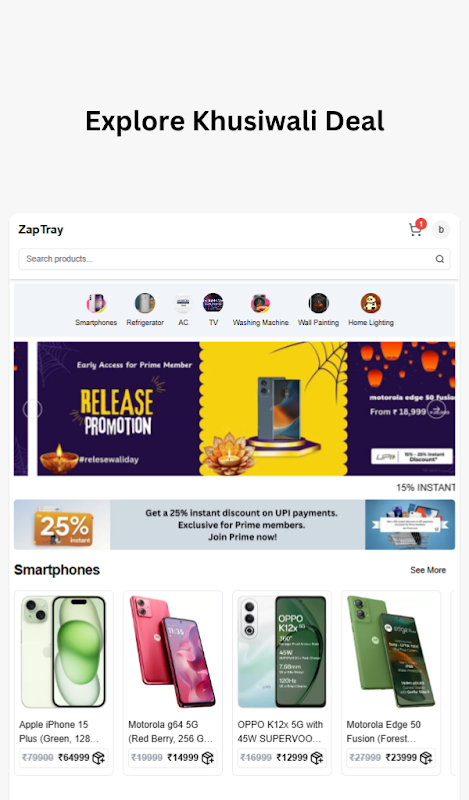This screenshot has height=800, width=469.
Task: Go to previous banner slide arrow
Action: tap(32, 409)
